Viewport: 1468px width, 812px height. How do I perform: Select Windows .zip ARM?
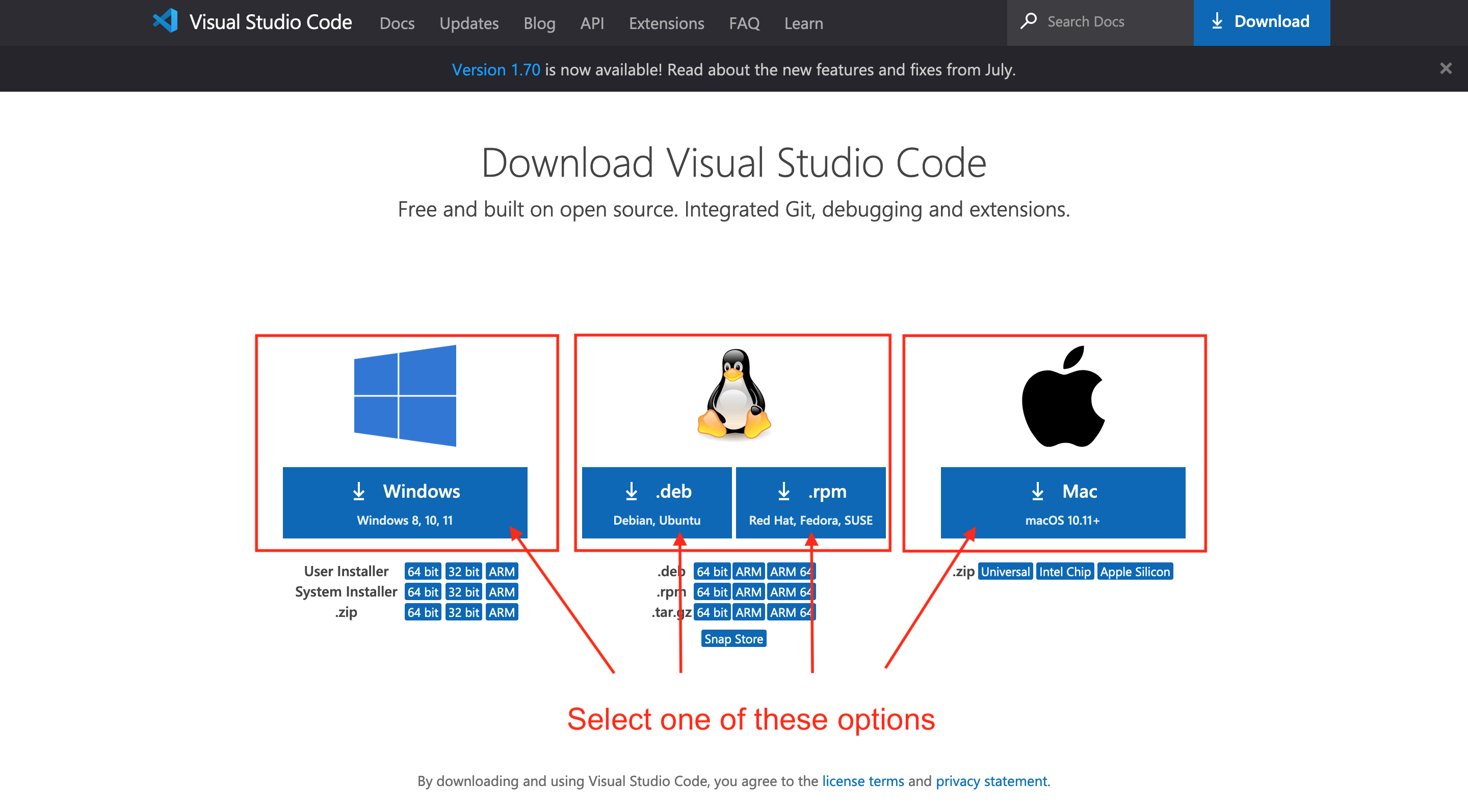pyautogui.click(x=502, y=612)
